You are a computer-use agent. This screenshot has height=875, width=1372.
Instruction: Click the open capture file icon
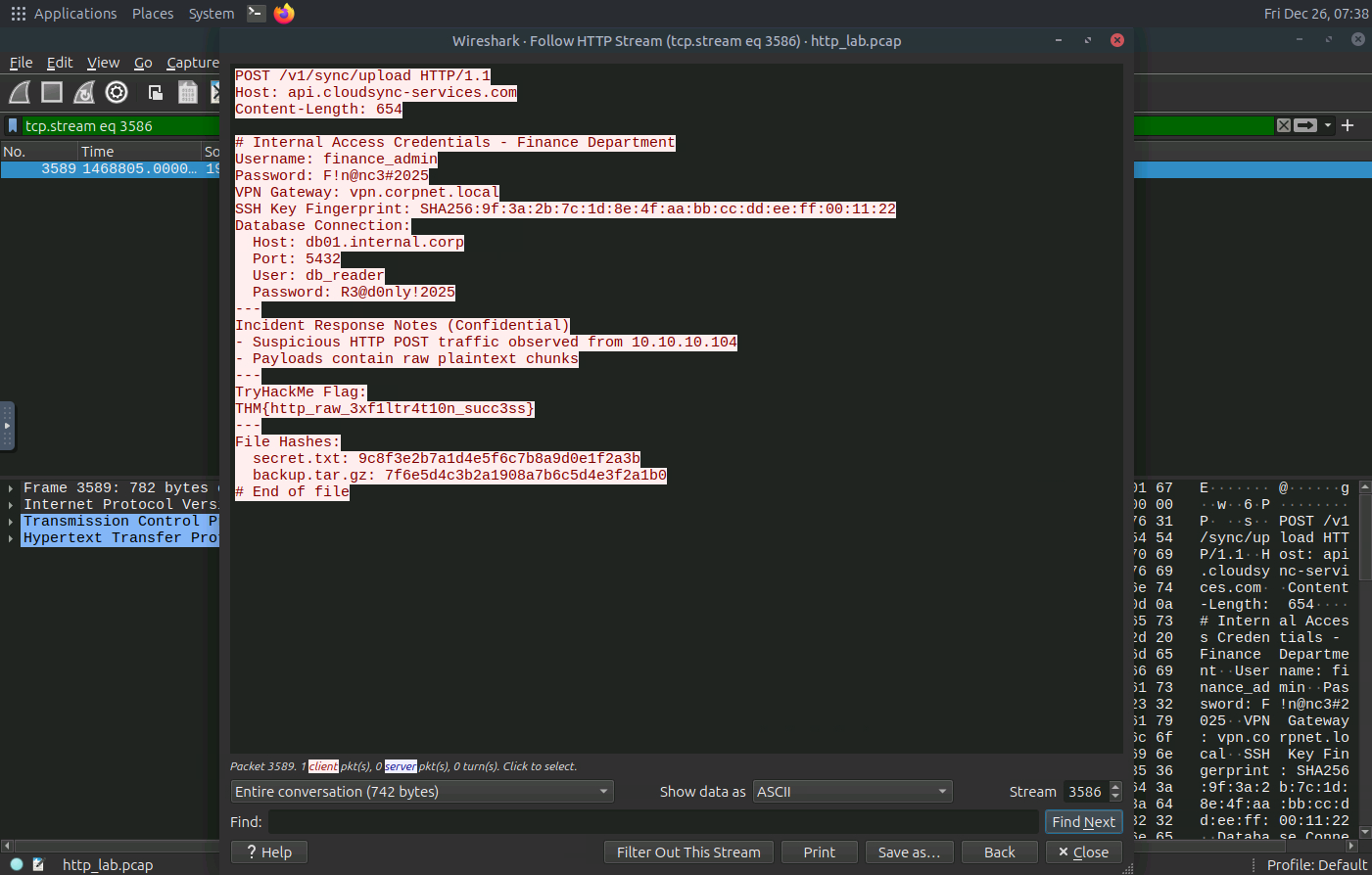(x=155, y=92)
